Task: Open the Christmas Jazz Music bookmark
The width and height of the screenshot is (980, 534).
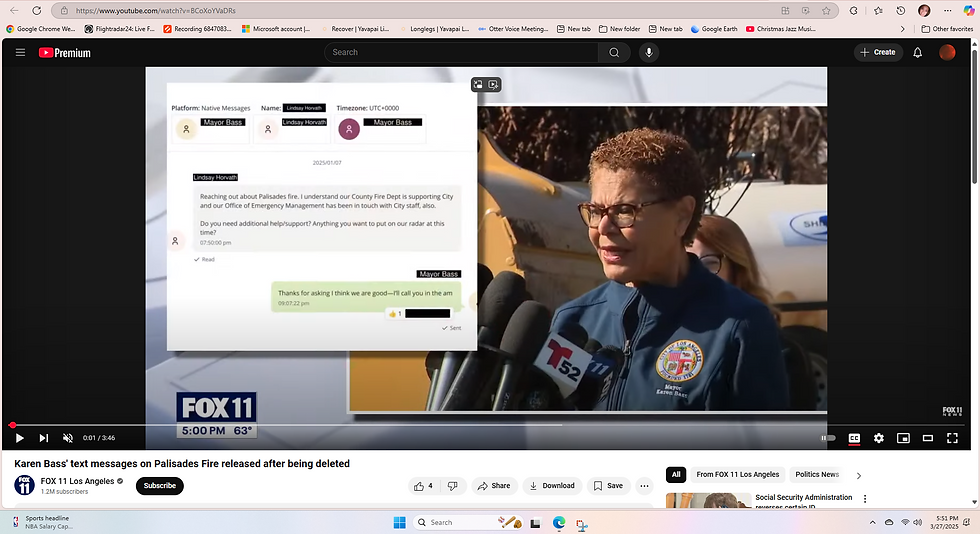Action: click(781, 29)
